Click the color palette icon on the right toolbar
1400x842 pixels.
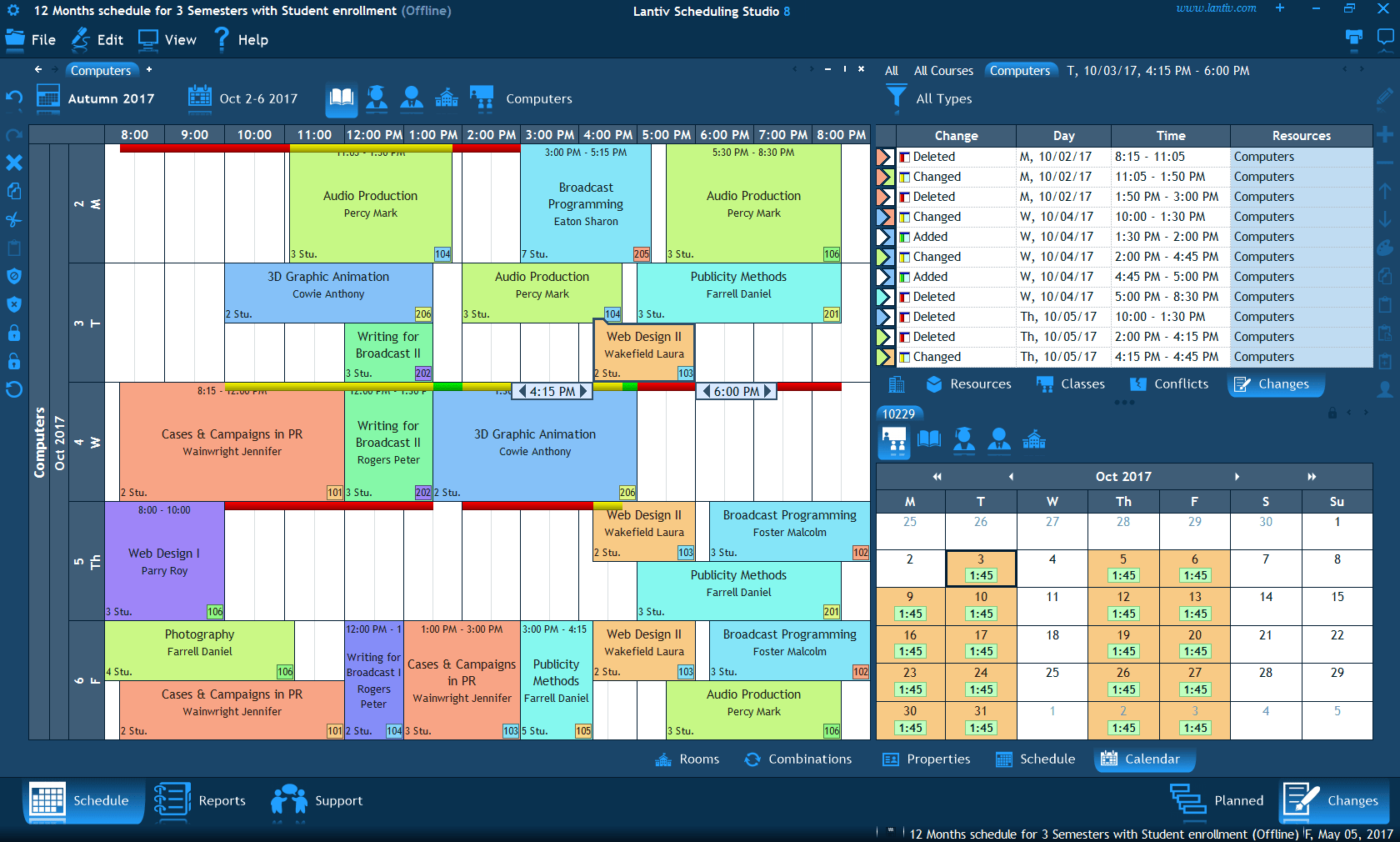[x=1385, y=248]
